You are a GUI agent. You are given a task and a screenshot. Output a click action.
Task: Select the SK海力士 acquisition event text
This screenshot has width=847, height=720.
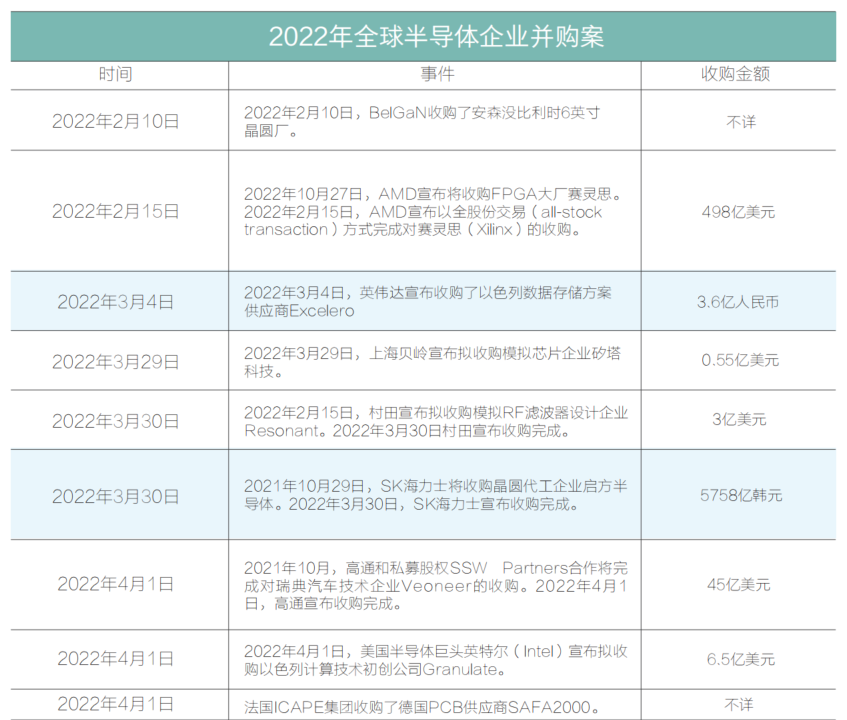tap(436, 495)
